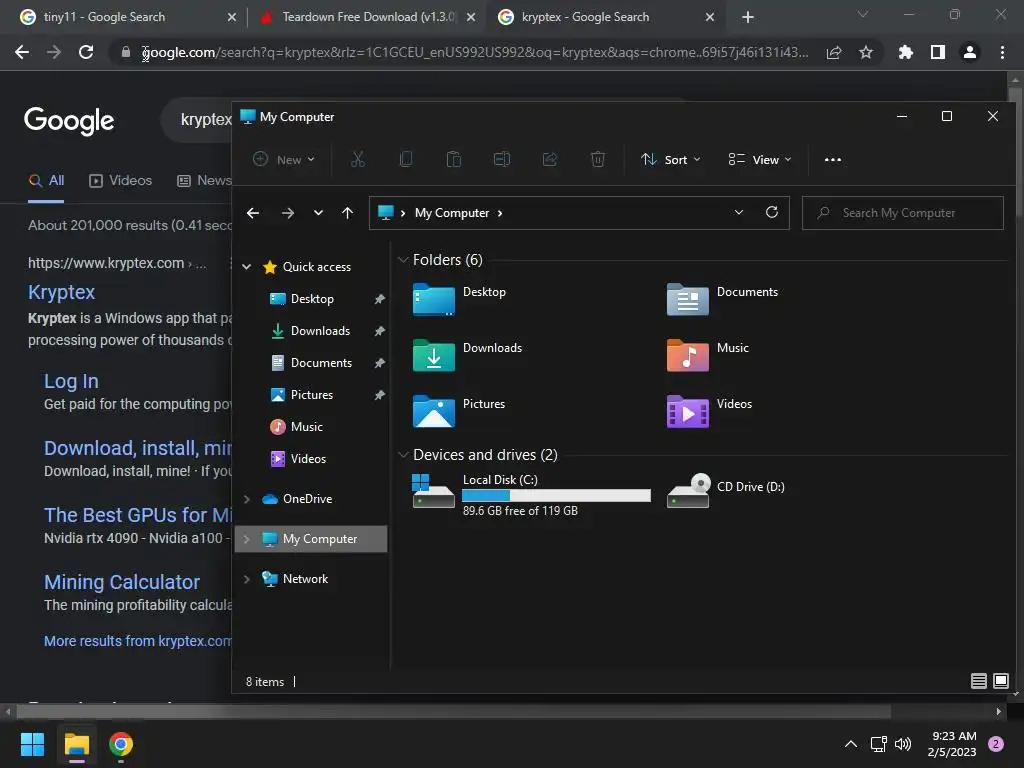Expand the OneDrive tree node

(247, 499)
